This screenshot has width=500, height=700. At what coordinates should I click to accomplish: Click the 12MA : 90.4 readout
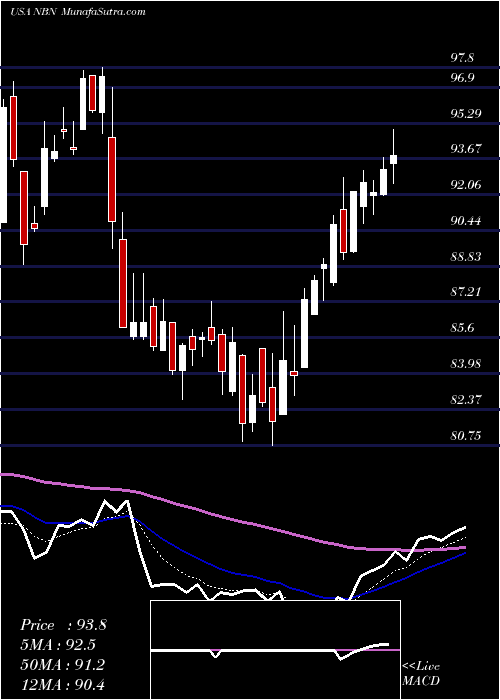(62, 684)
